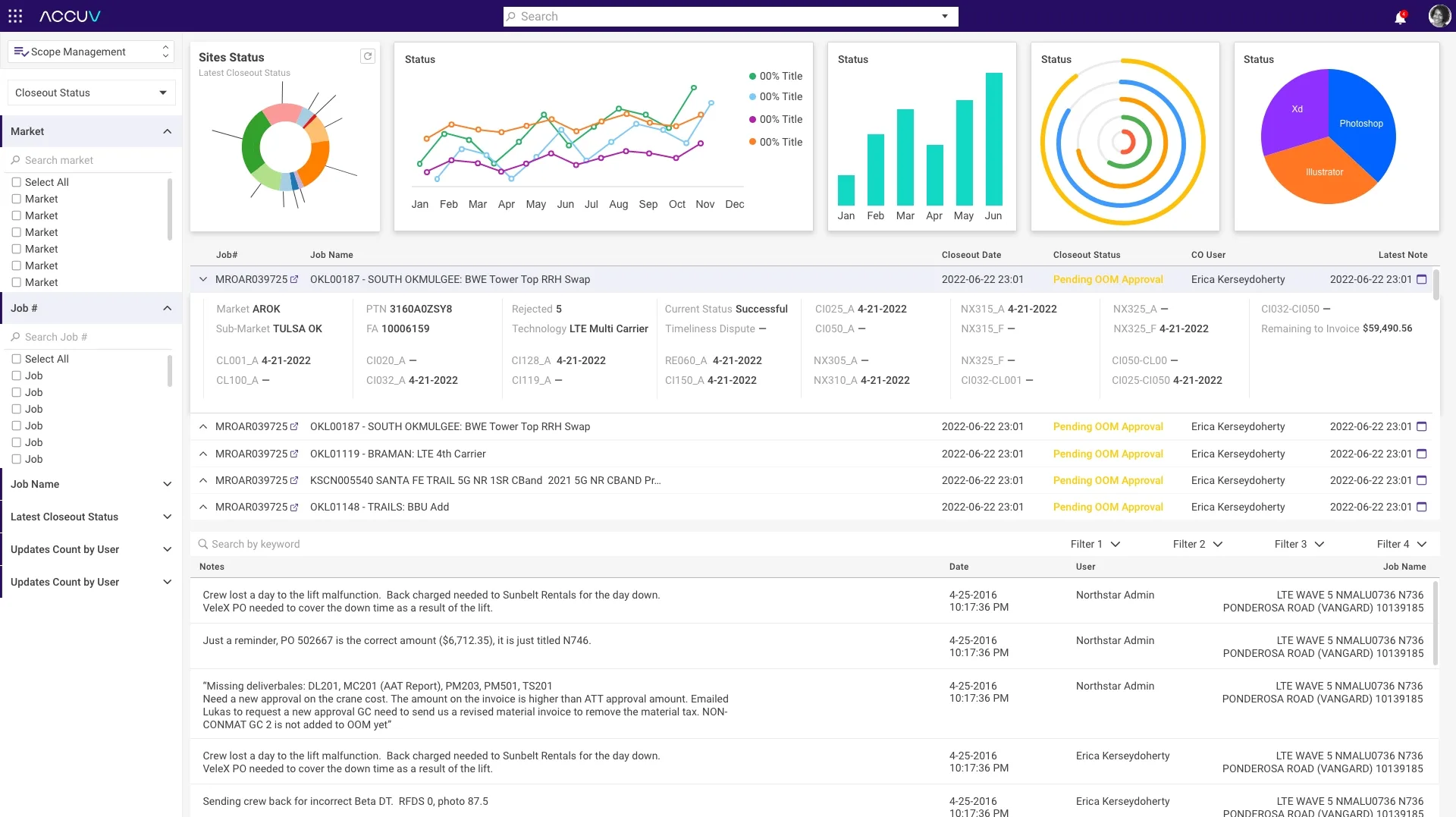1456x817 pixels.
Task: Open external link for OKL01119 BRAMAN job
Action: tap(294, 454)
